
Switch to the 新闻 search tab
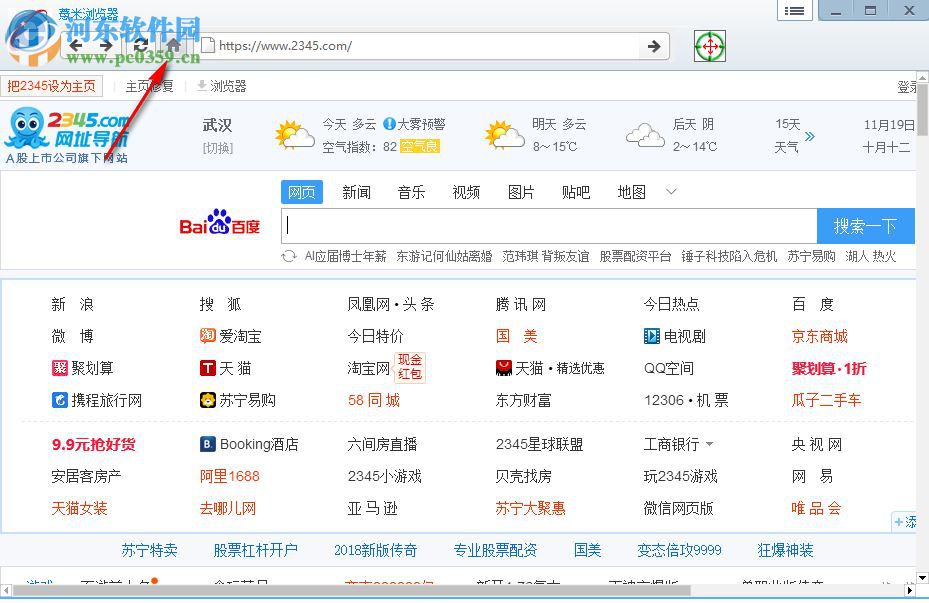(x=356, y=192)
